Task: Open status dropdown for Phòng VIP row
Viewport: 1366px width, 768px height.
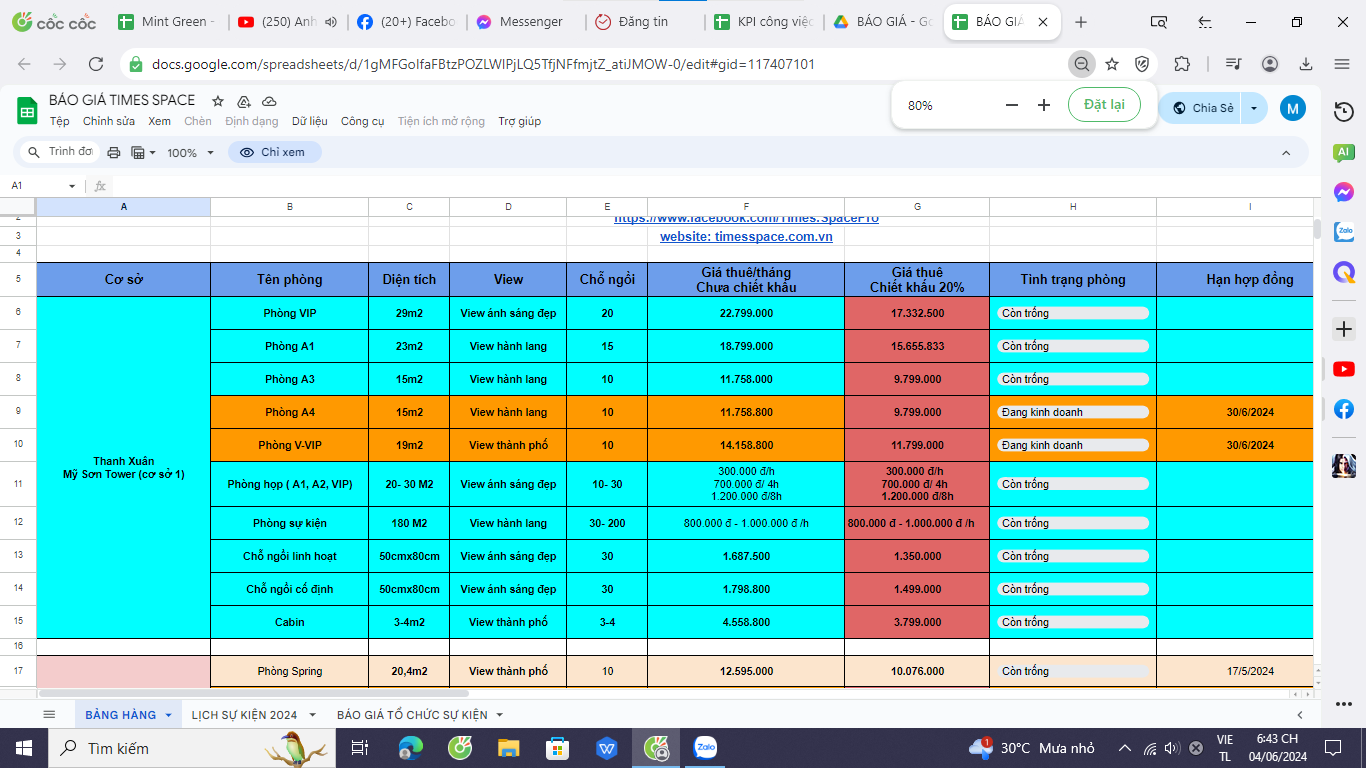Action: 1073,313
